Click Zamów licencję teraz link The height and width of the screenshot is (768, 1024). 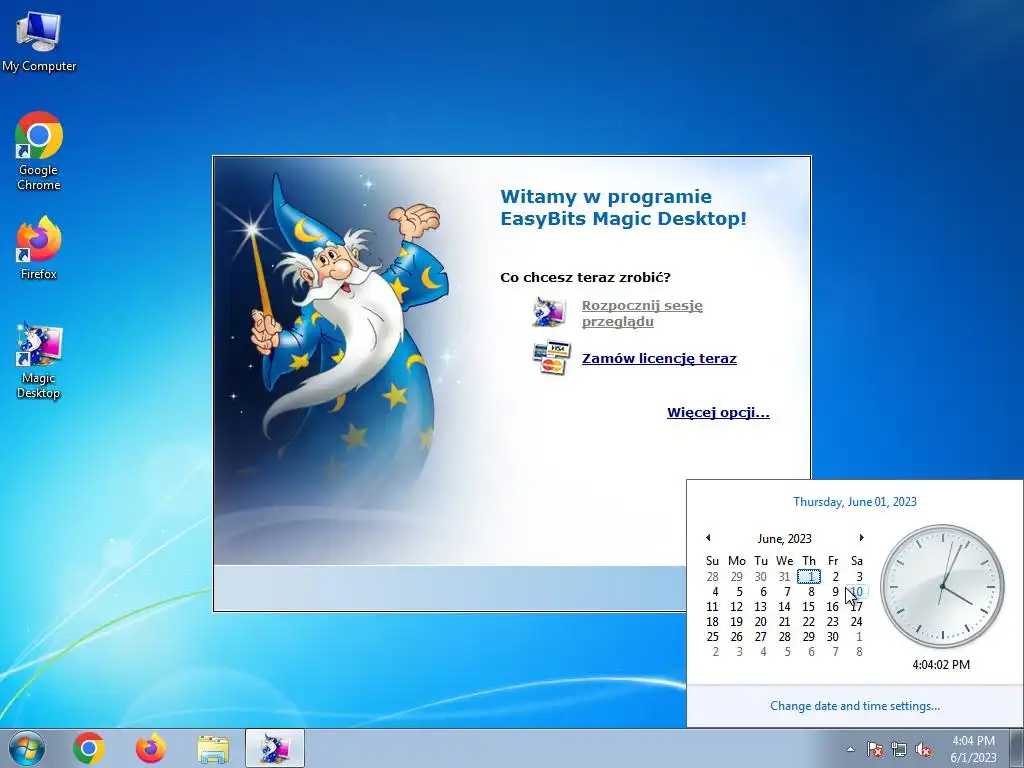click(x=659, y=359)
